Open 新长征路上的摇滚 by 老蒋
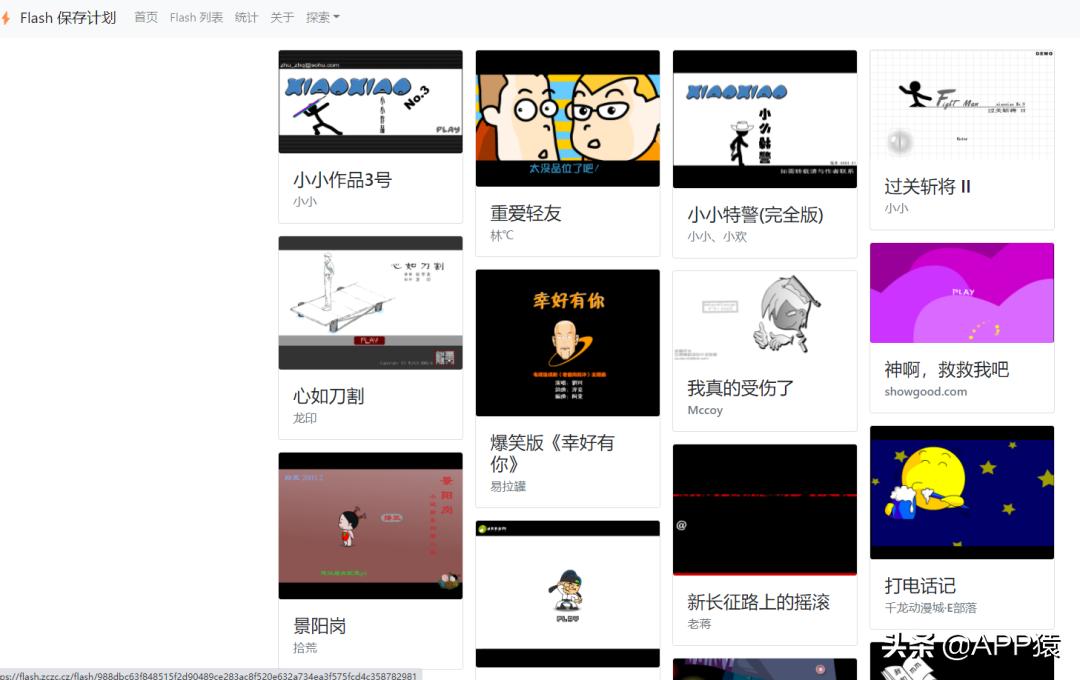 click(x=764, y=509)
